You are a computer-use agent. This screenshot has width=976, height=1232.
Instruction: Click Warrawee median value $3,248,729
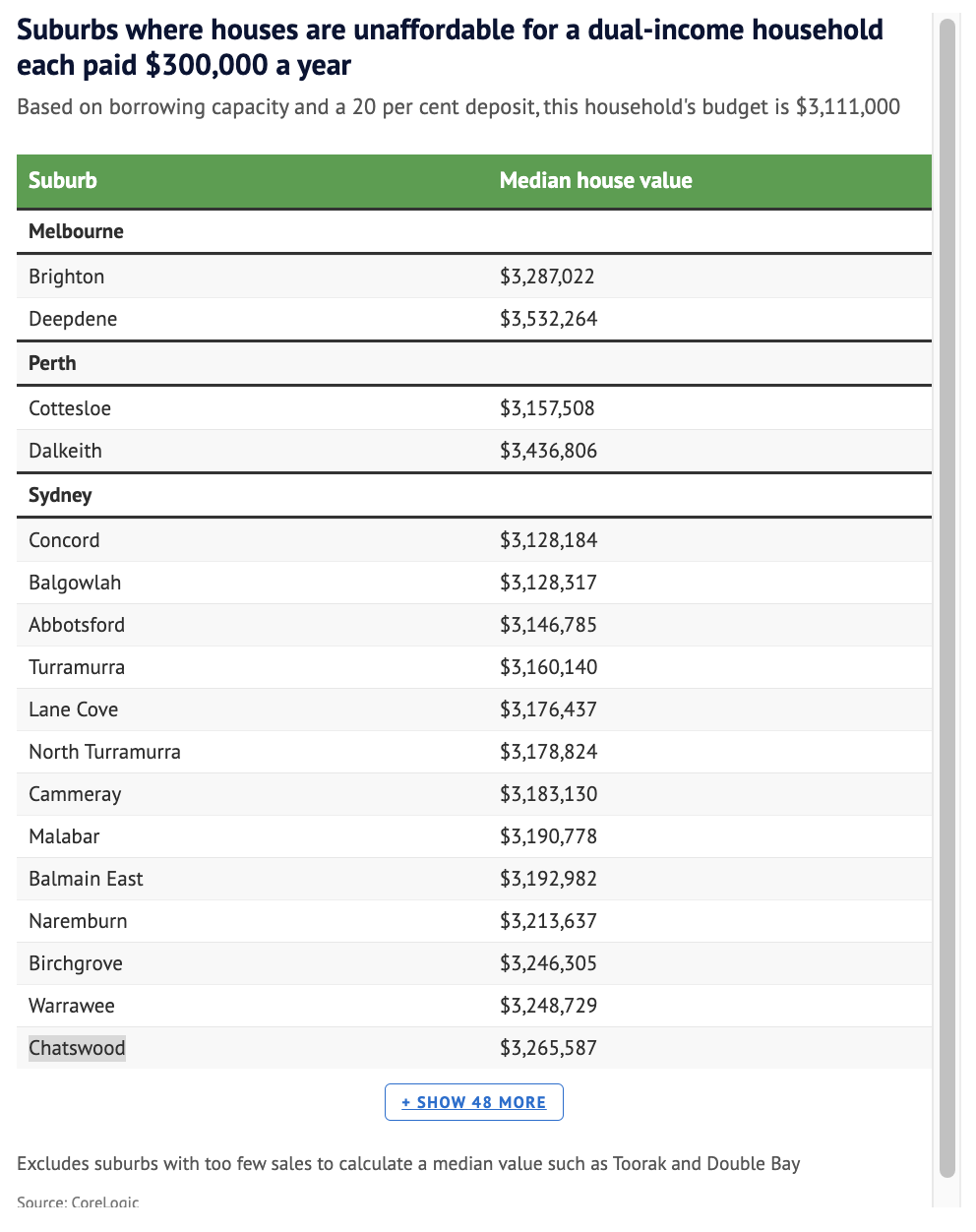pos(548,1006)
